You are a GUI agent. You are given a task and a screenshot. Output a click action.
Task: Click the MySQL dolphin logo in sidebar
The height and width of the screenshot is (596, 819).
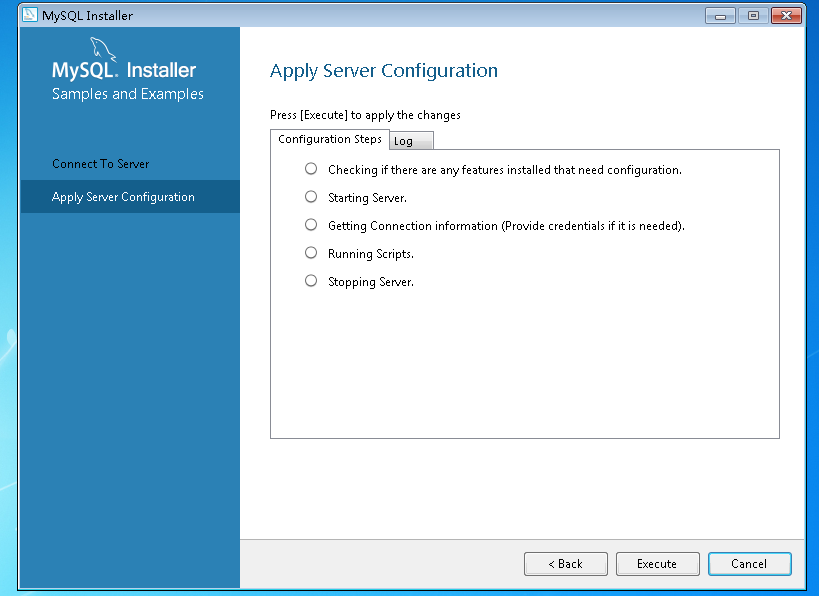click(x=103, y=49)
